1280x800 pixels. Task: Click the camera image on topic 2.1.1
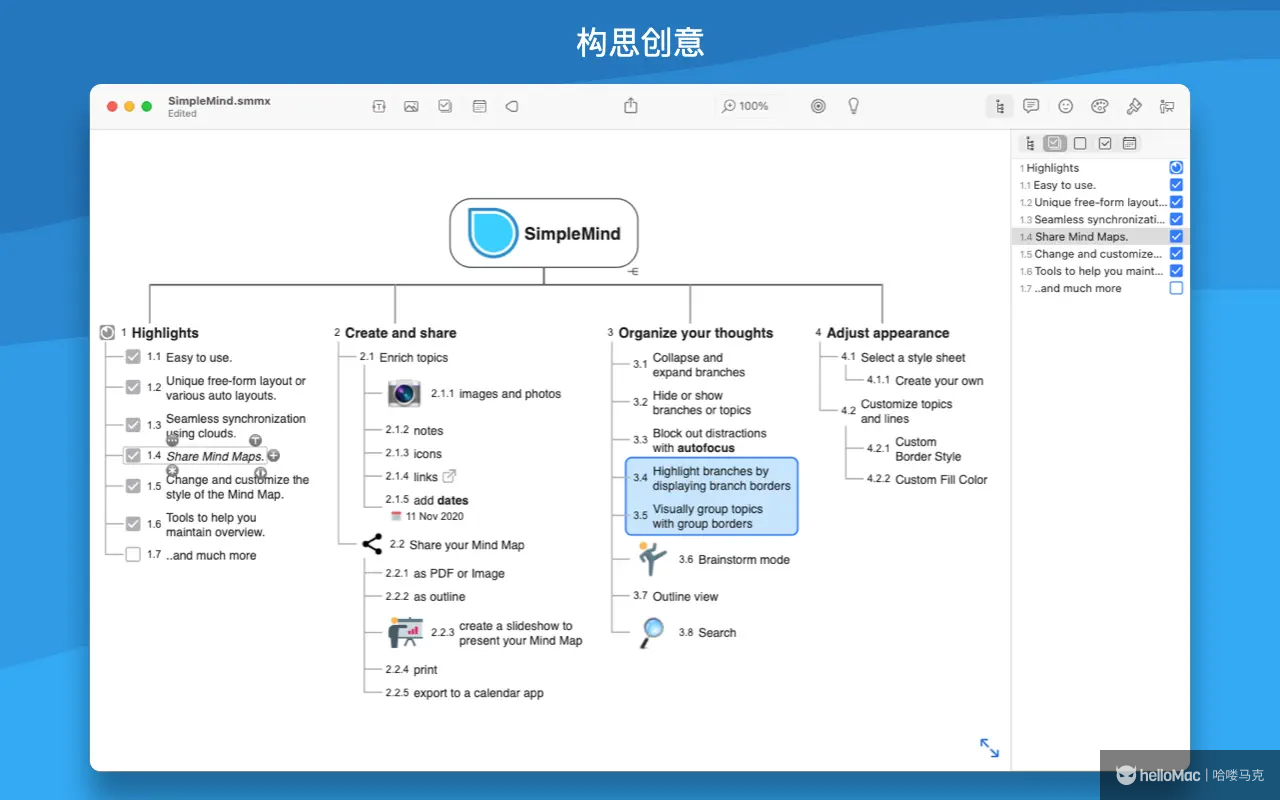point(405,394)
